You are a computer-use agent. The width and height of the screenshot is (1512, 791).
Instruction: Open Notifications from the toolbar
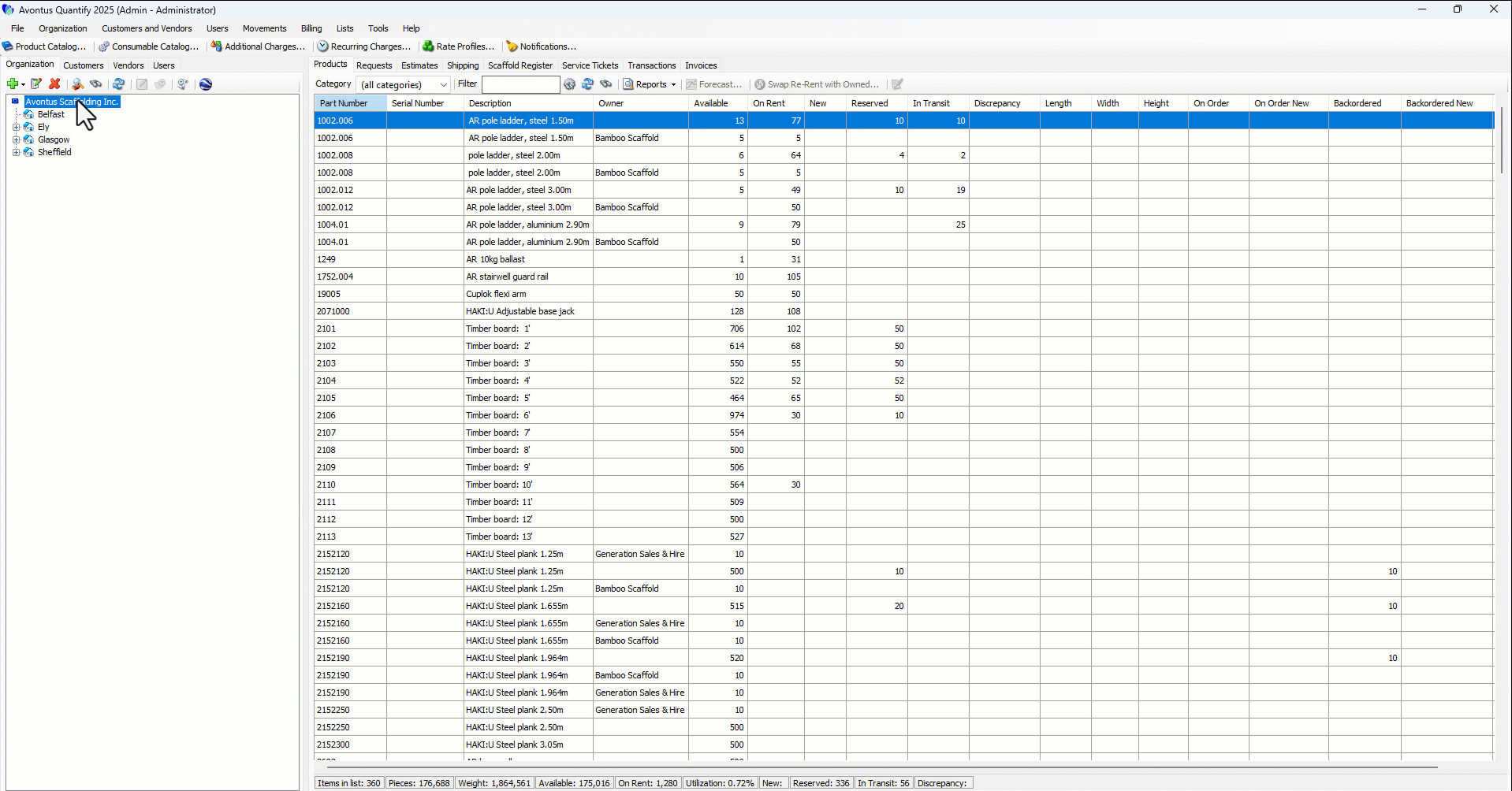(541, 46)
